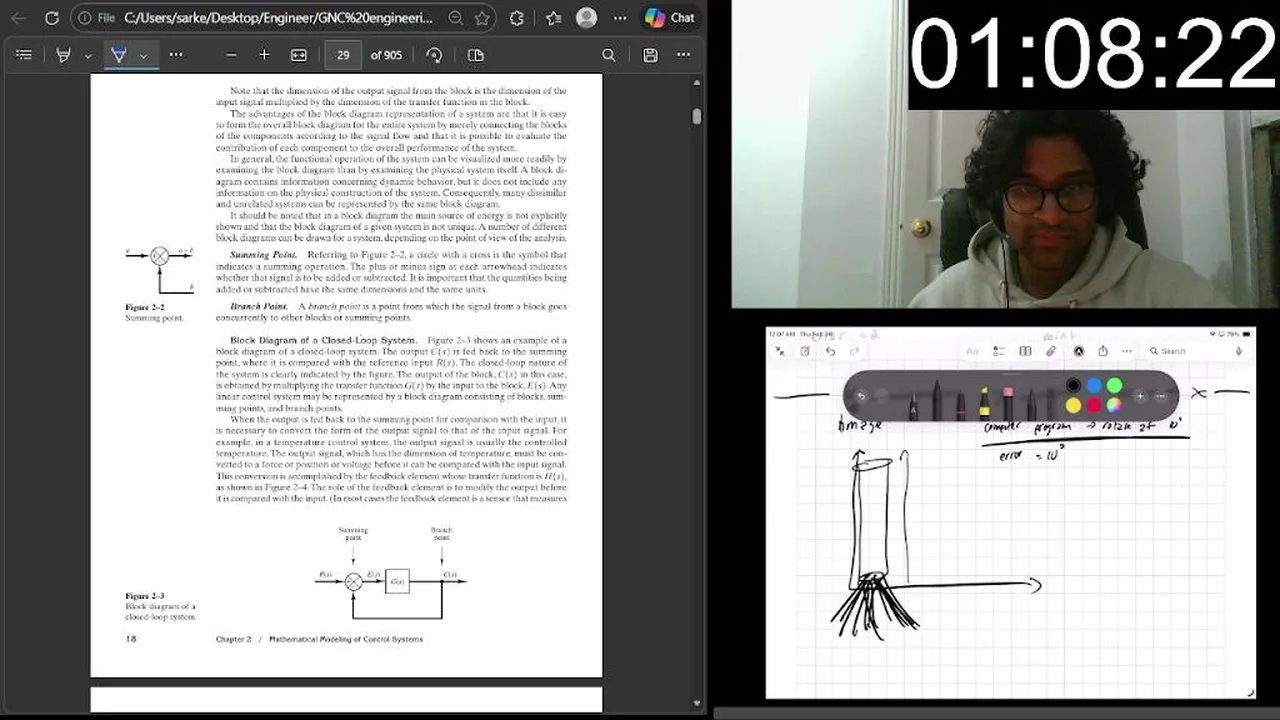The image size is (1280, 720).
Task: Click the 'Figure 2-3' caption label
Action: point(144,596)
